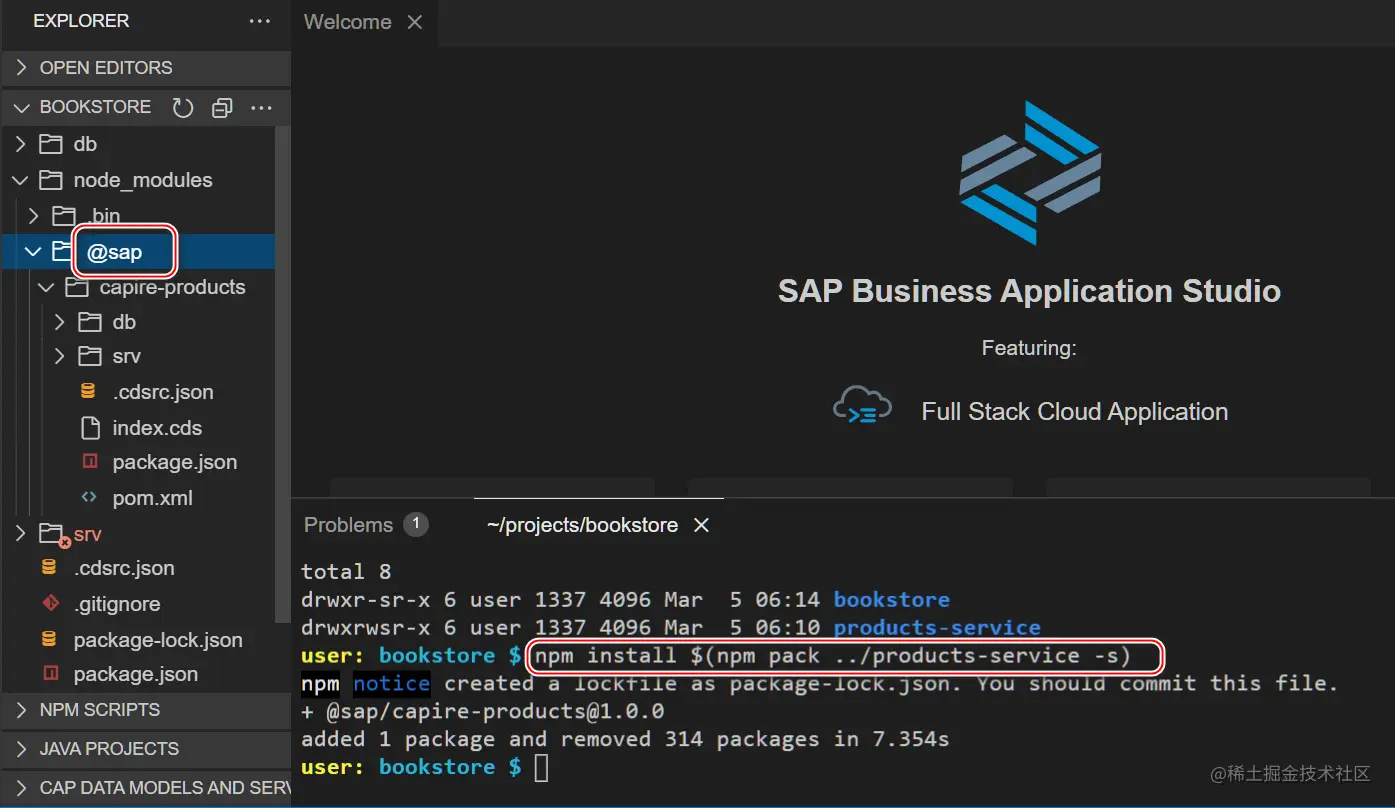Open index.cds file
Viewport: 1395px width, 808px height.
click(x=157, y=428)
